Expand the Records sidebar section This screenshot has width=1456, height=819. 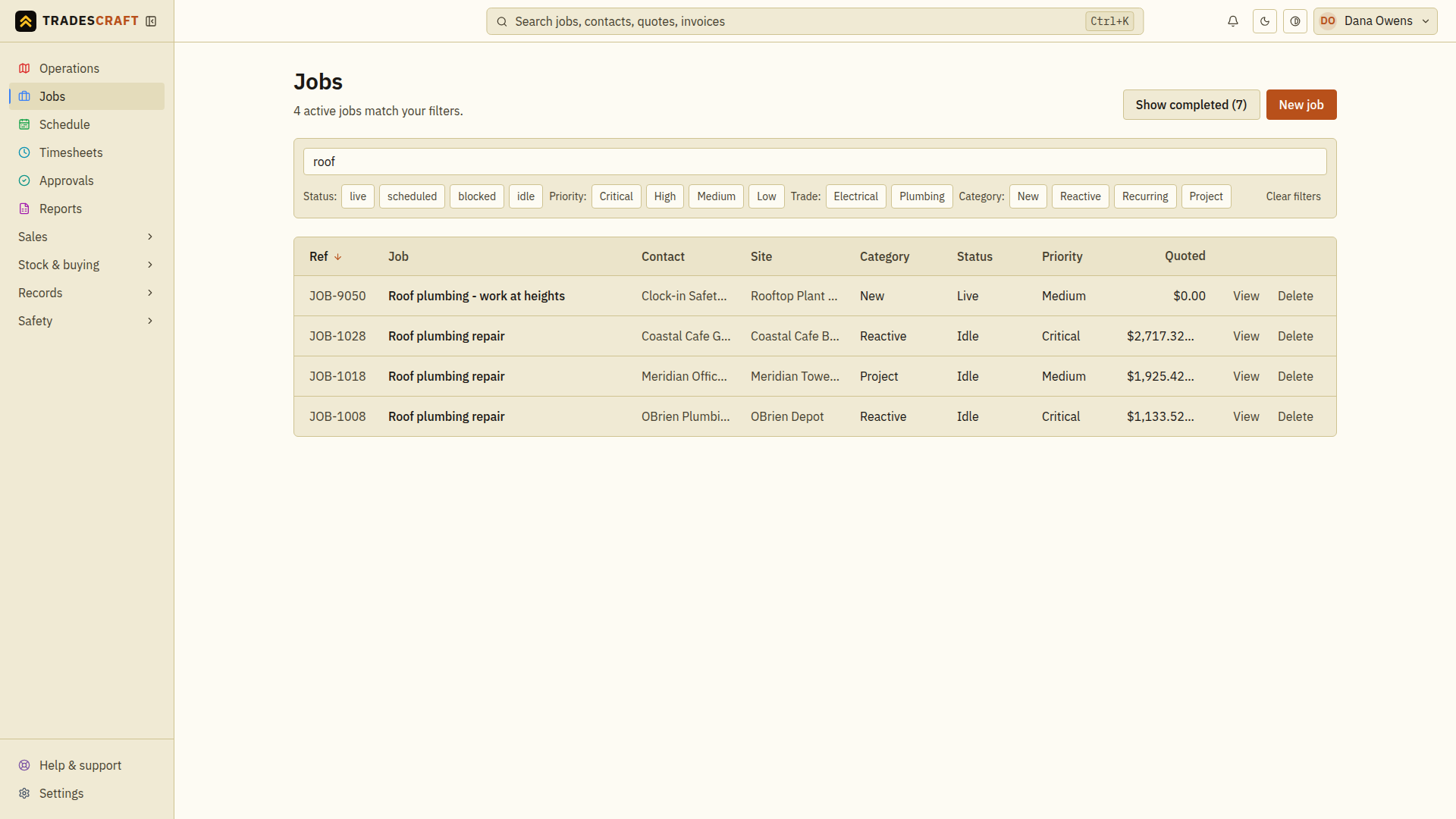click(x=86, y=293)
